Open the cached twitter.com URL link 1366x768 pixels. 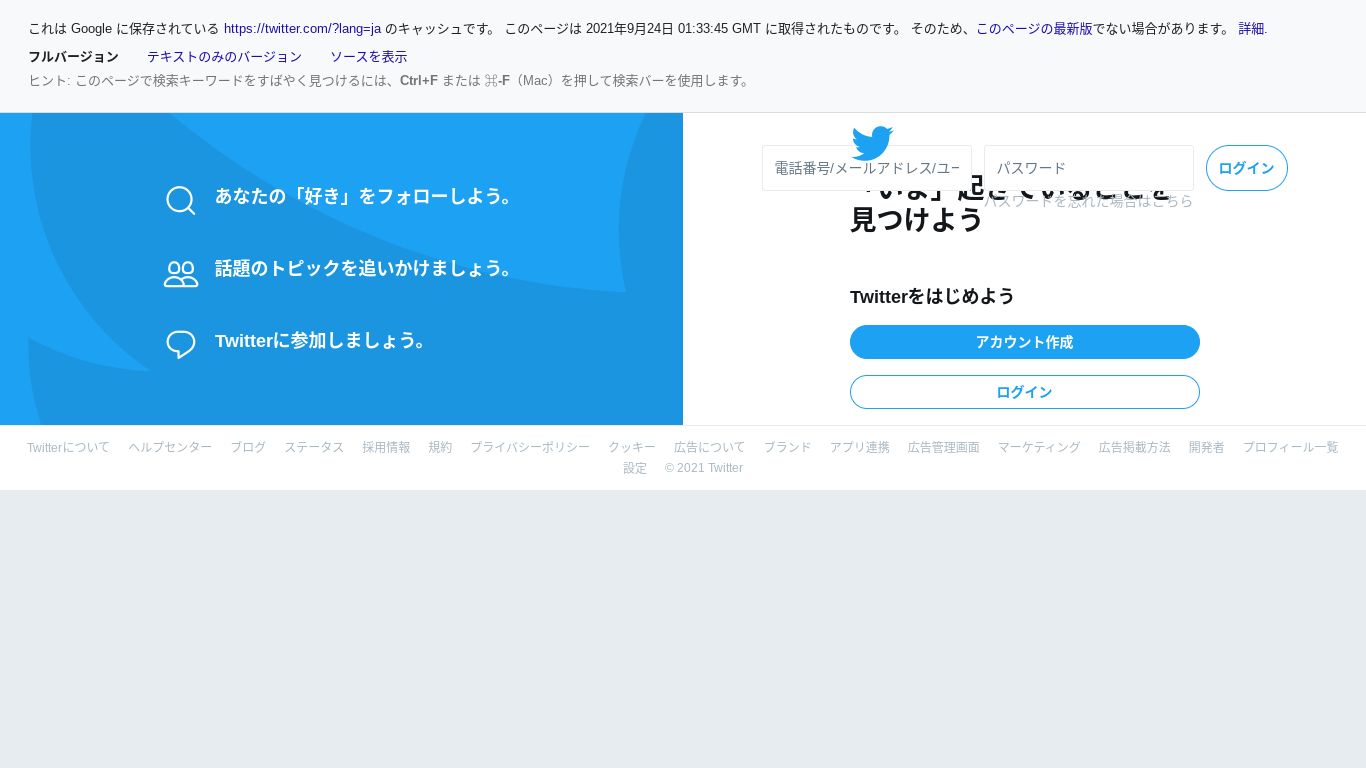pyautogui.click(x=302, y=29)
